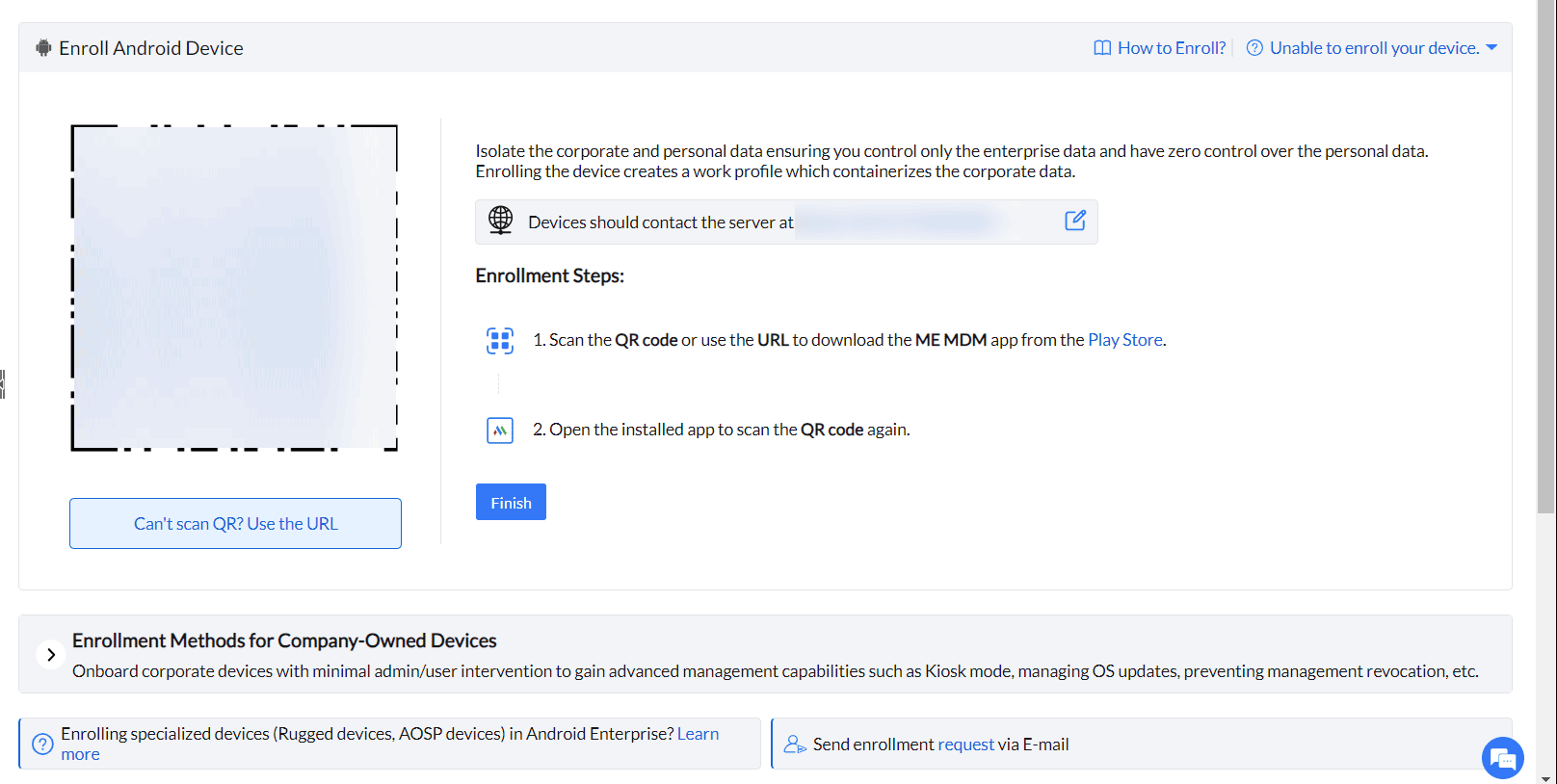Image resolution: width=1557 pixels, height=784 pixels.
Task: Click the How to Enroll book icon
Action: pos(1102,48)
